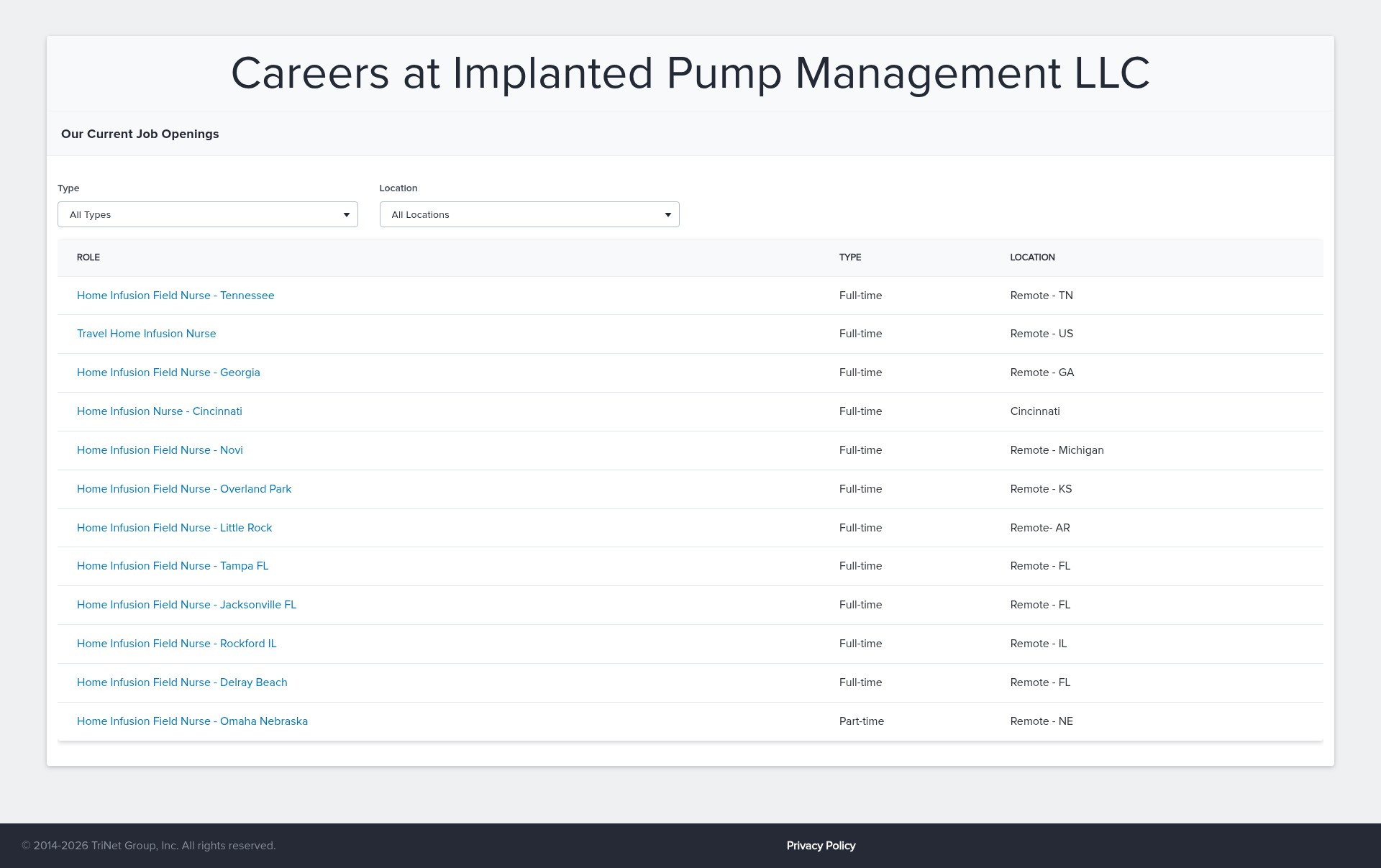Viewport: 1381px width, 868px height.
Task: Click the Remote - US location cell
Action: click(x=1042, y=334)
